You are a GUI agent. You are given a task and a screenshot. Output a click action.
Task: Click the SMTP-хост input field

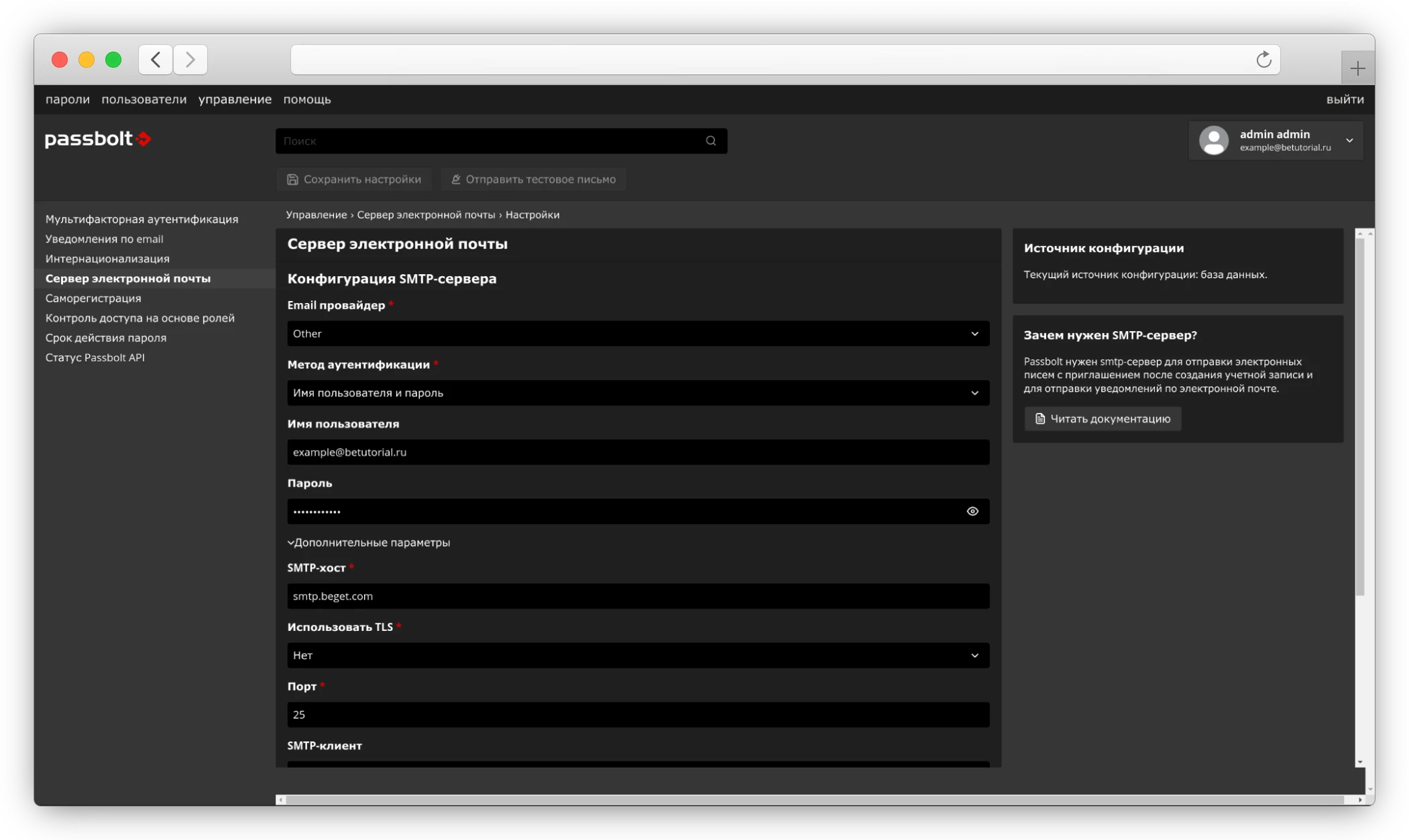[638, 596]
